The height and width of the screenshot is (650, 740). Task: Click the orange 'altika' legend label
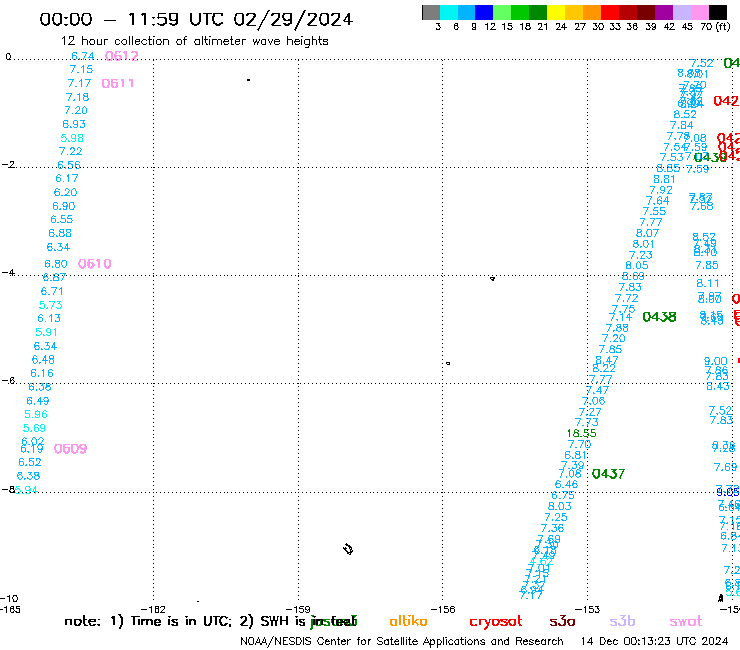tap(408, 621)
